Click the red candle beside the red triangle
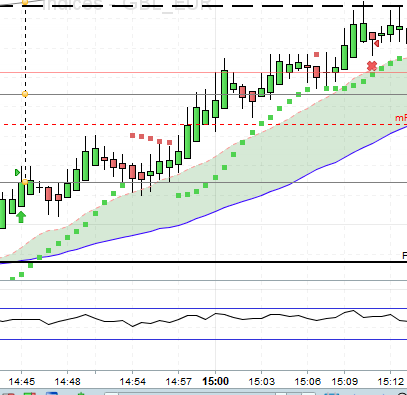This screenshot has width=407, height=395. [x=372, y=36]
